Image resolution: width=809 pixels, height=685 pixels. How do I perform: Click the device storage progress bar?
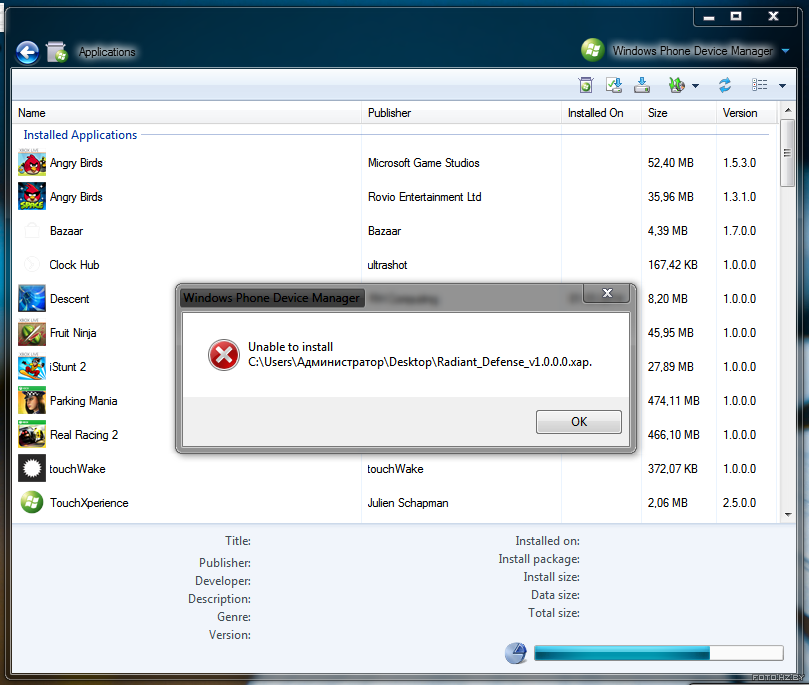point(659,653)
